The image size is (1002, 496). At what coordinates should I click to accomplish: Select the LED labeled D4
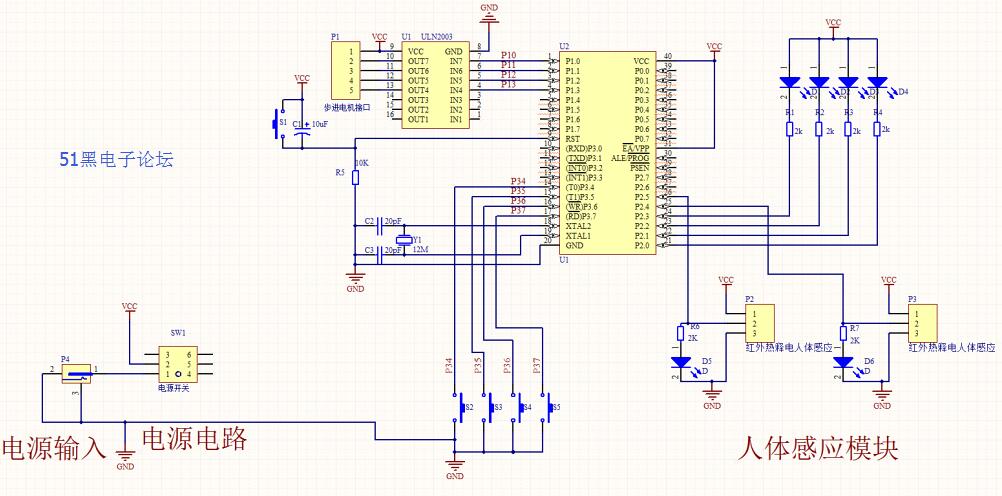[877, 83]
